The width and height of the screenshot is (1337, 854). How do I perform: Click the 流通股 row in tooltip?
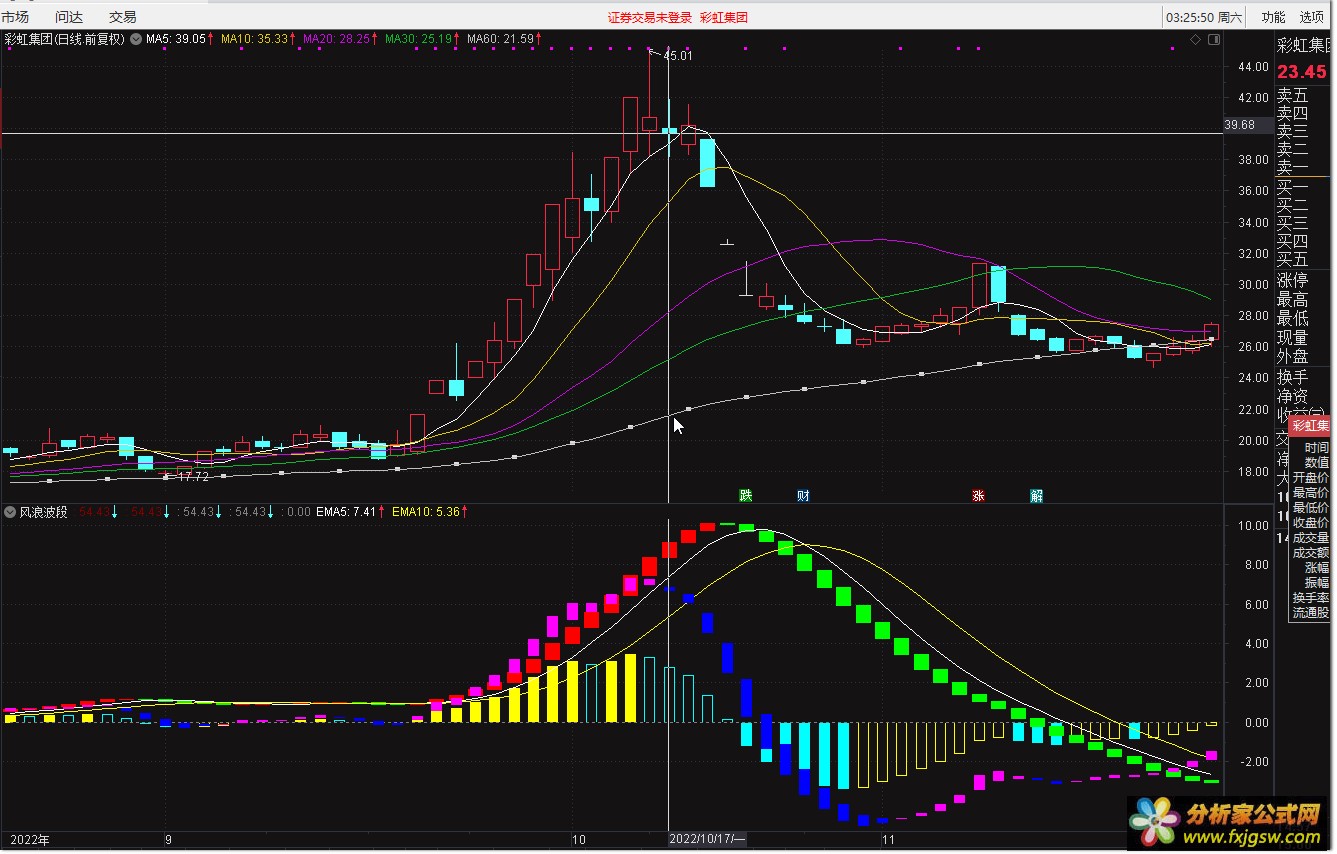pyautogui.click(x=1310, y=613)
